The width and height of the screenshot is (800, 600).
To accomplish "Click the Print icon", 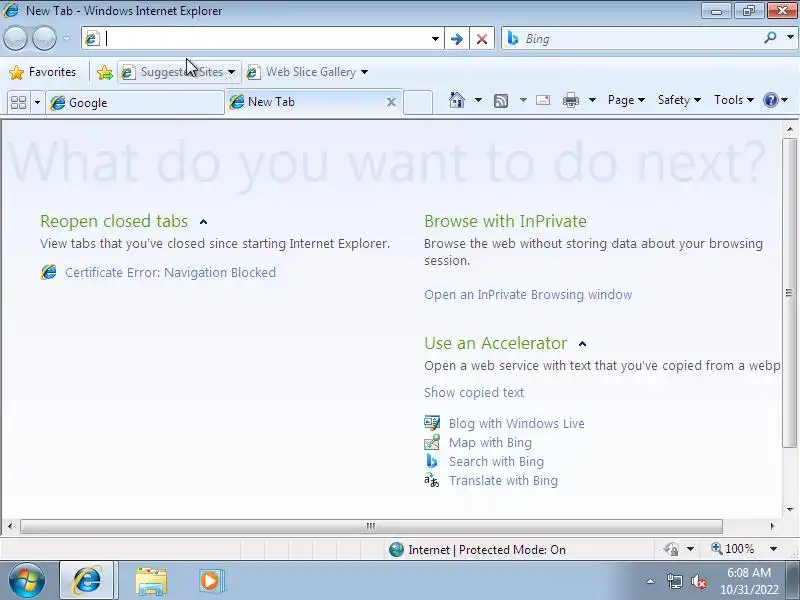I will (570, 101).
